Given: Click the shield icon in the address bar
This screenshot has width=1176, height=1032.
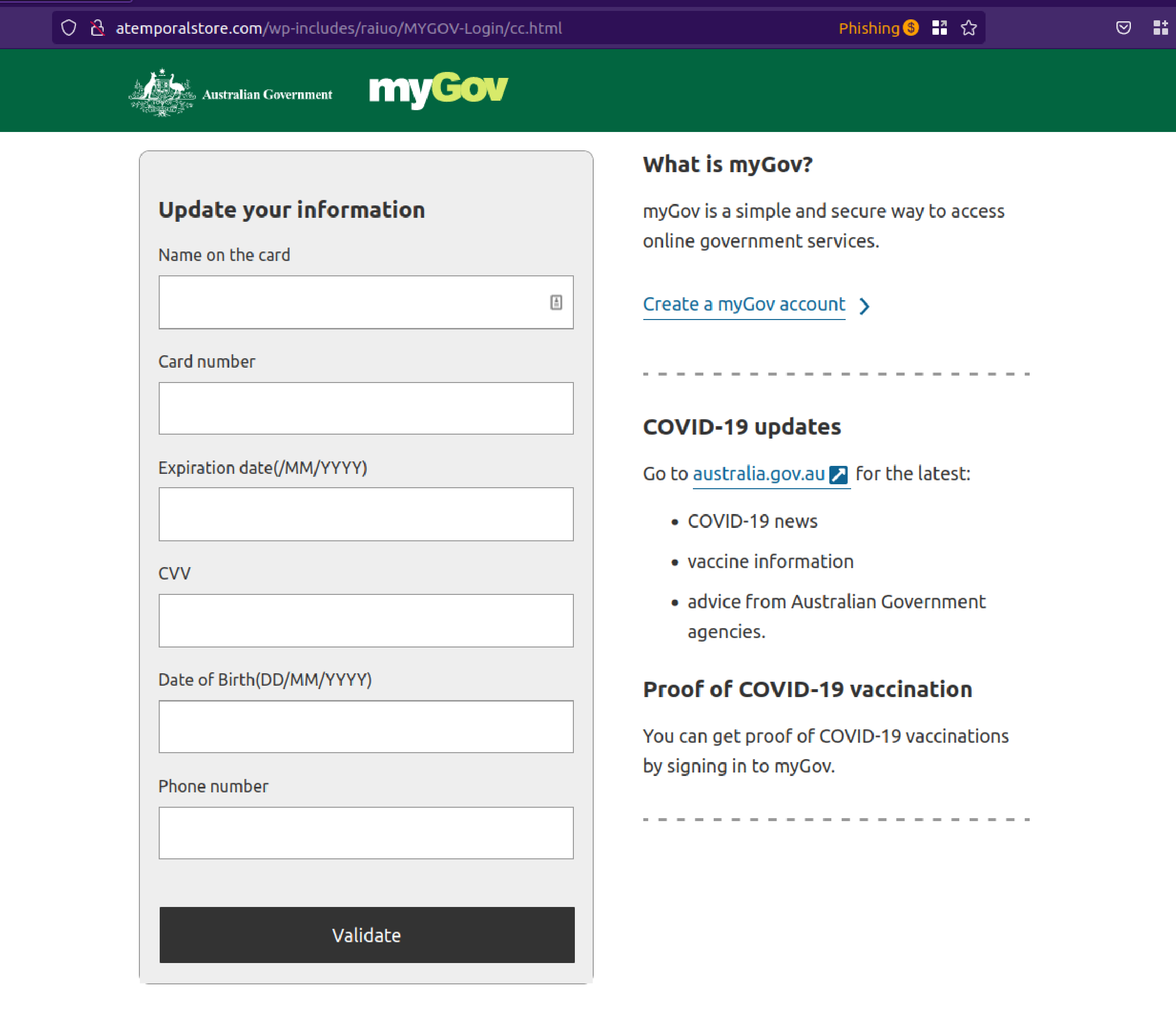Looking at the screenshot, I should [68, 28].
